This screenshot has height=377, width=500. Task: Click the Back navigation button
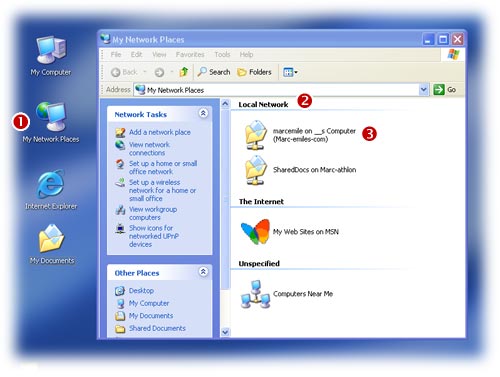click(124, 72)
